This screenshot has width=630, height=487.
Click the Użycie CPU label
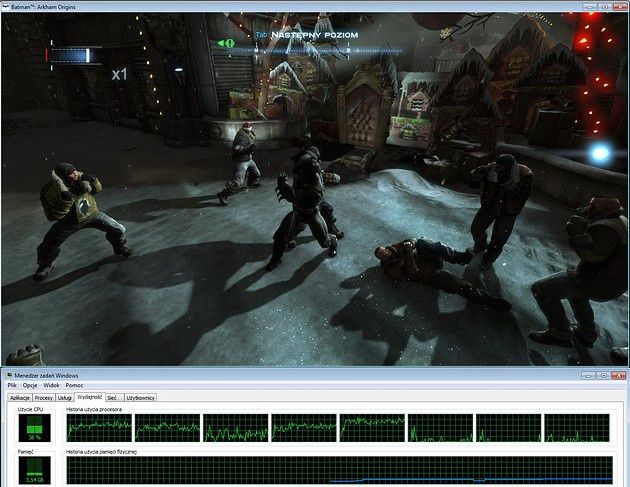[30, 409]
